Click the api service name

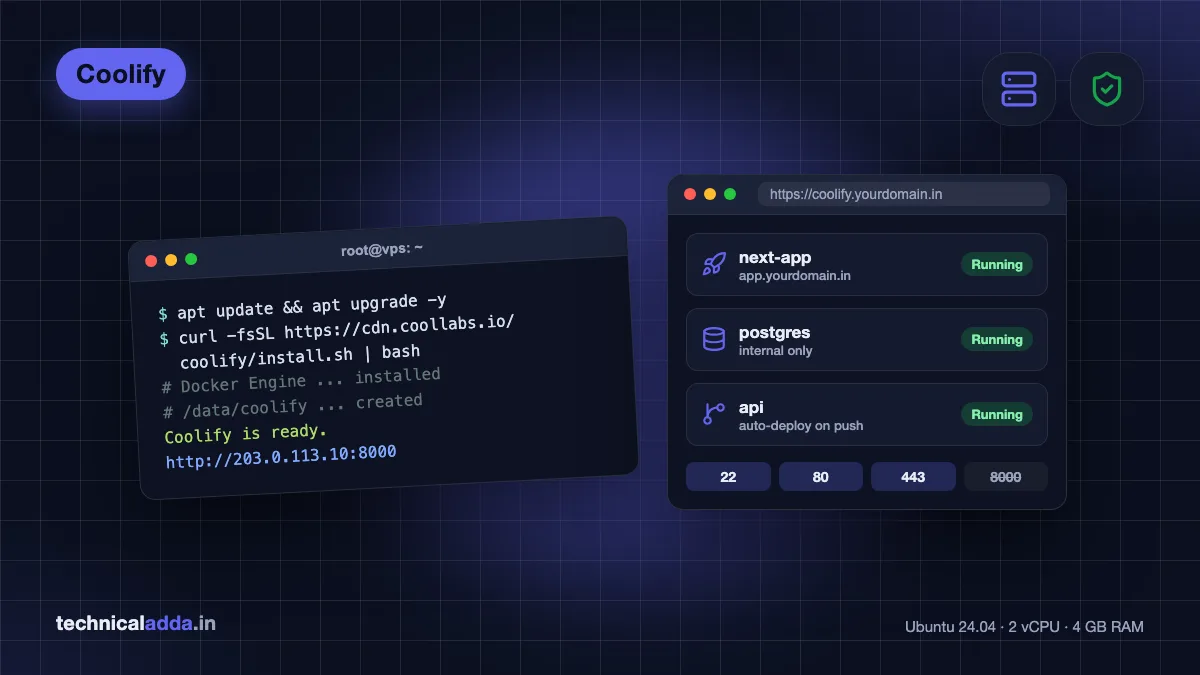751,407
